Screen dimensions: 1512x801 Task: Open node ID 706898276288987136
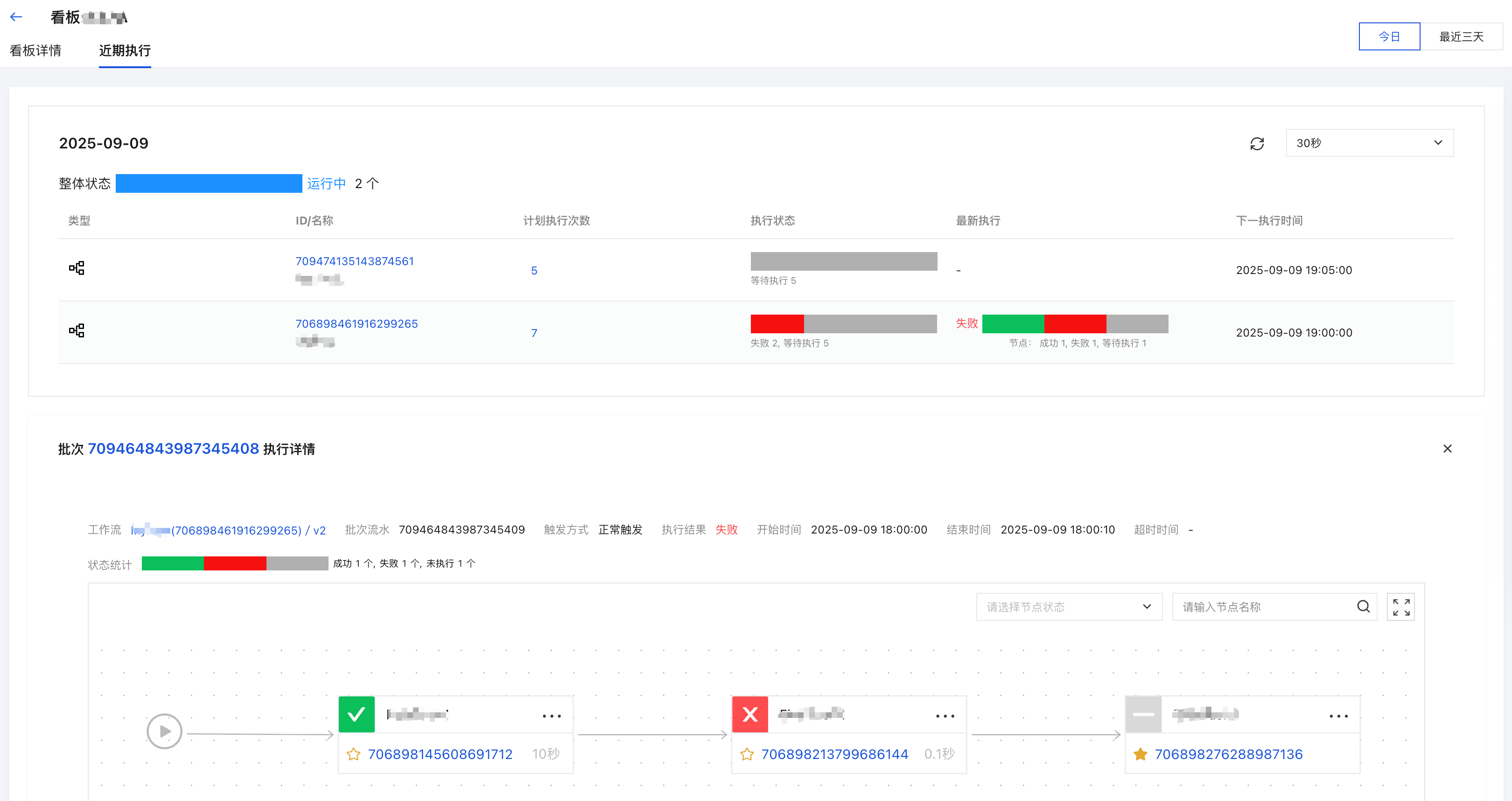1228,754
